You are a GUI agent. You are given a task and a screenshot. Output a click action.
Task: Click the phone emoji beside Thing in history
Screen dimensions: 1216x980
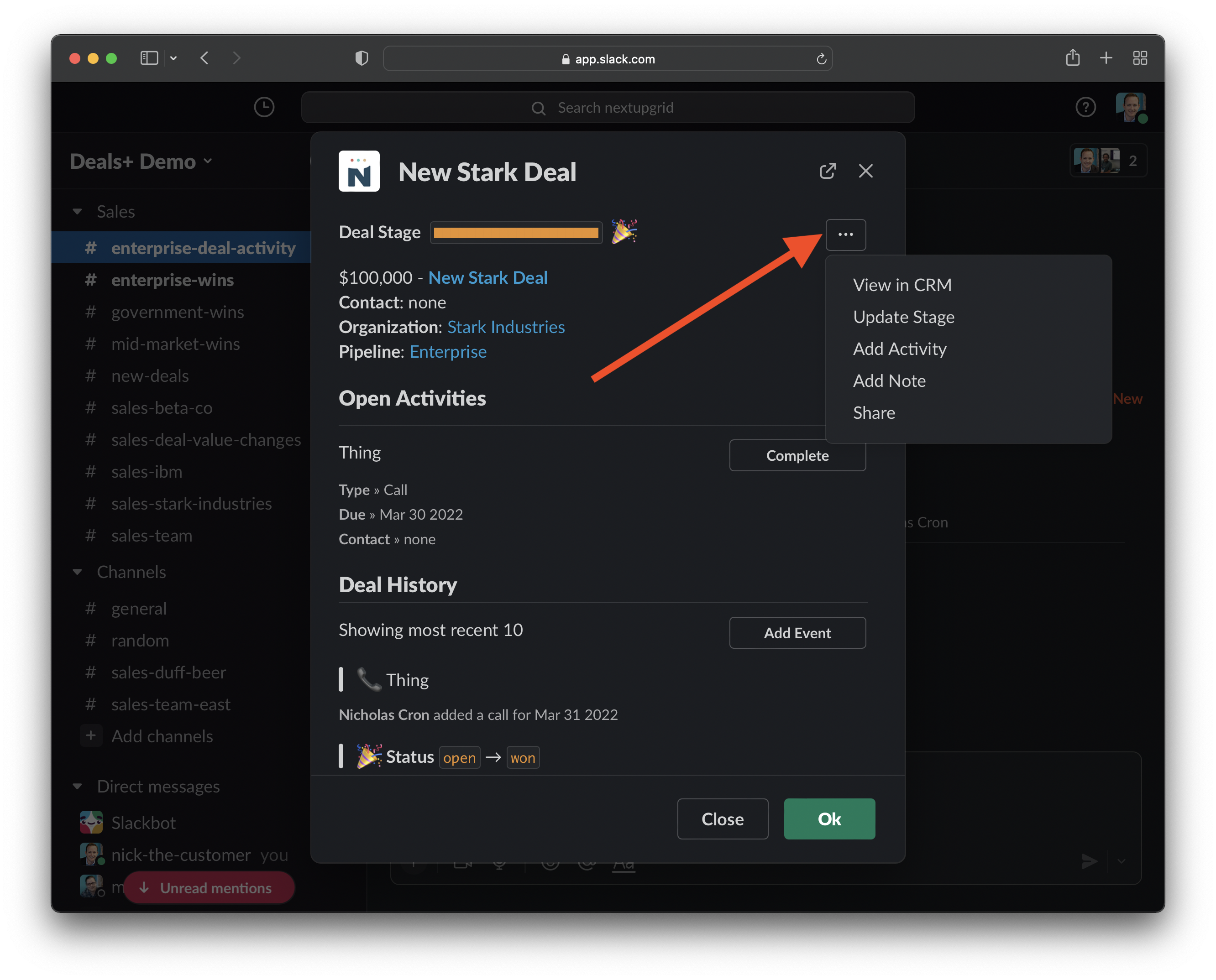tap(369, 680)
